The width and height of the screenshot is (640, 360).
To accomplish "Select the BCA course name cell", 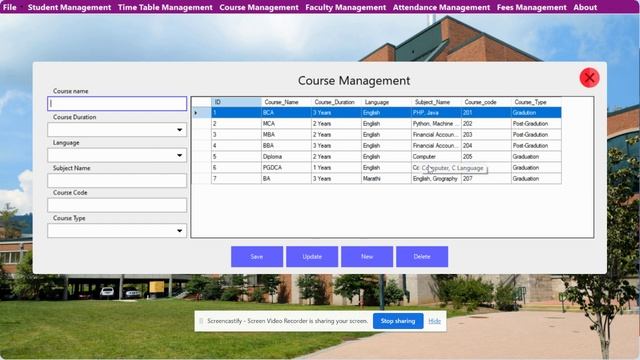I will point(286,113).
